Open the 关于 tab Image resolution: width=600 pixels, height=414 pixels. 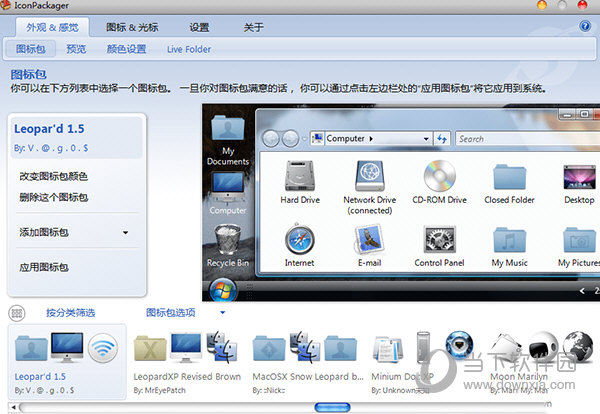click(x=254, y=28)
